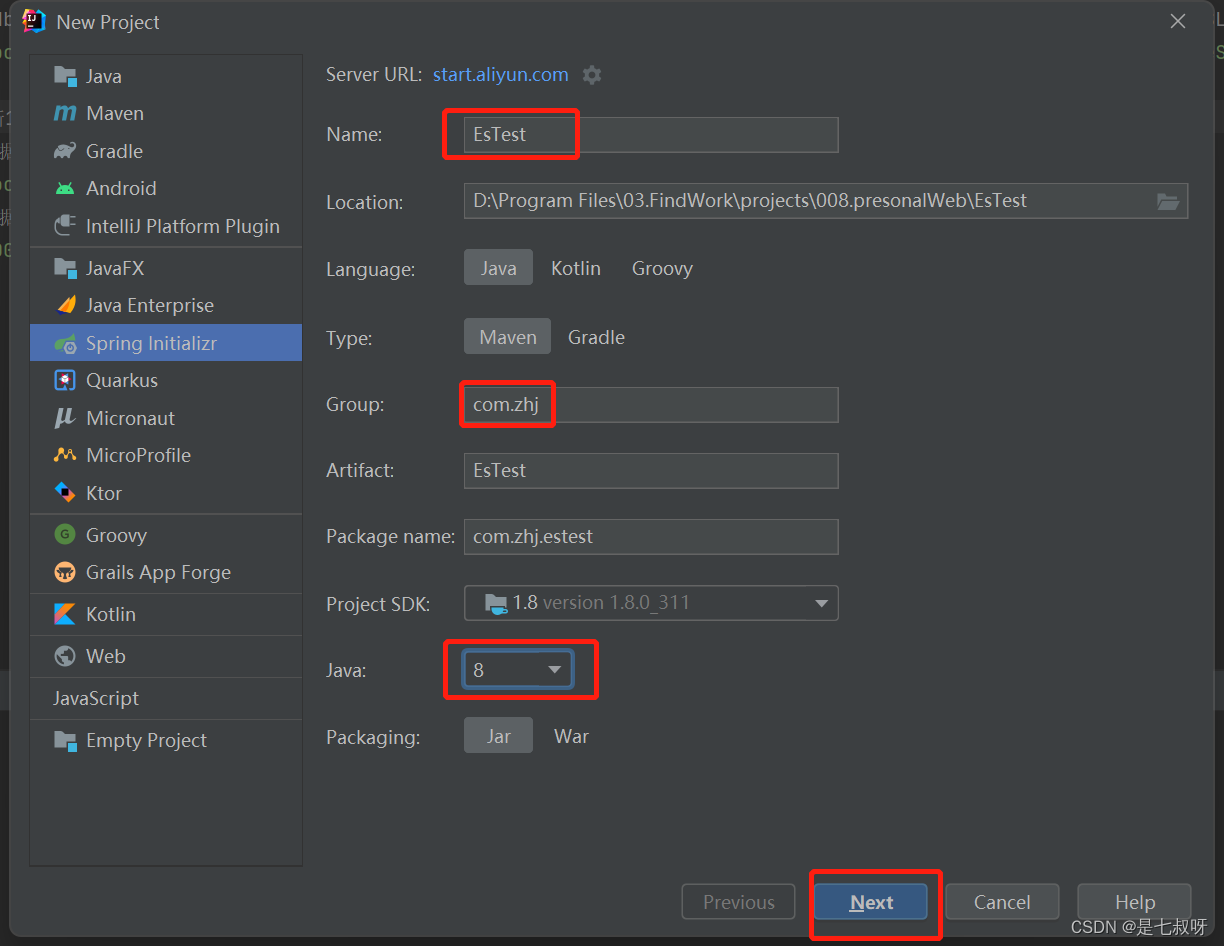Click the Kotlin logo icon

click(x=65, y=614)
